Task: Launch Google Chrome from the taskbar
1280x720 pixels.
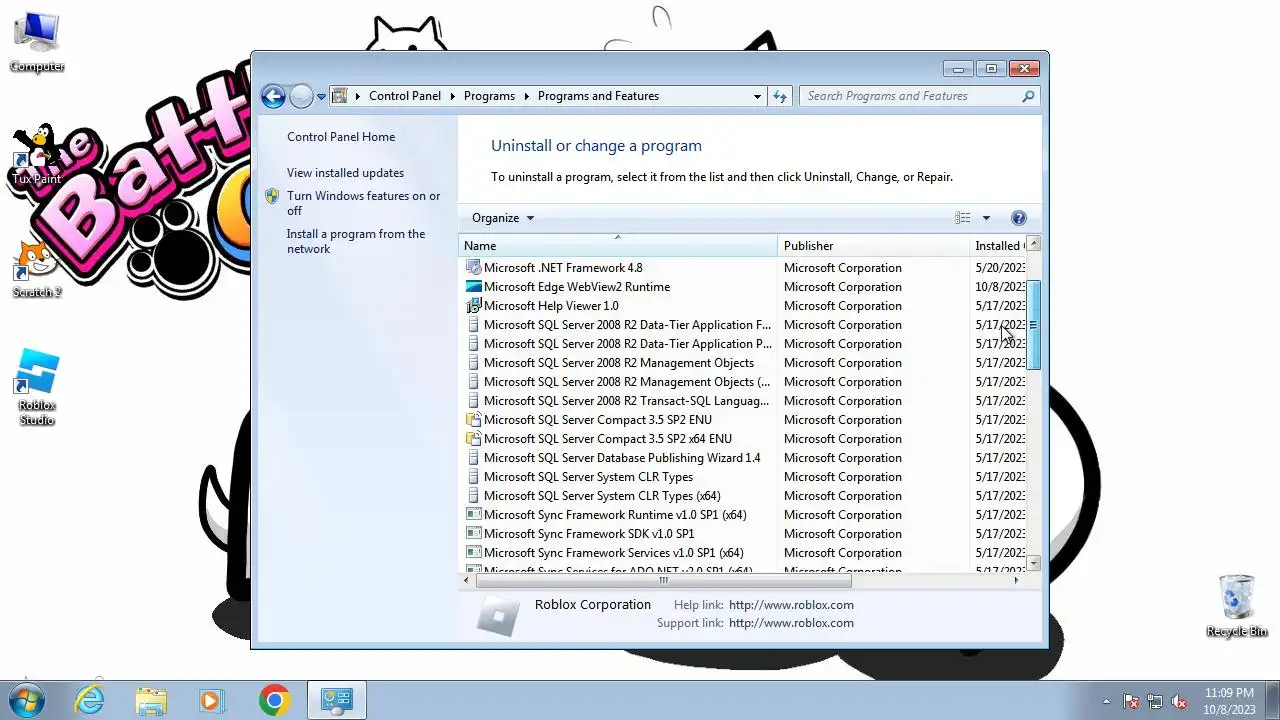Action: 274,701
